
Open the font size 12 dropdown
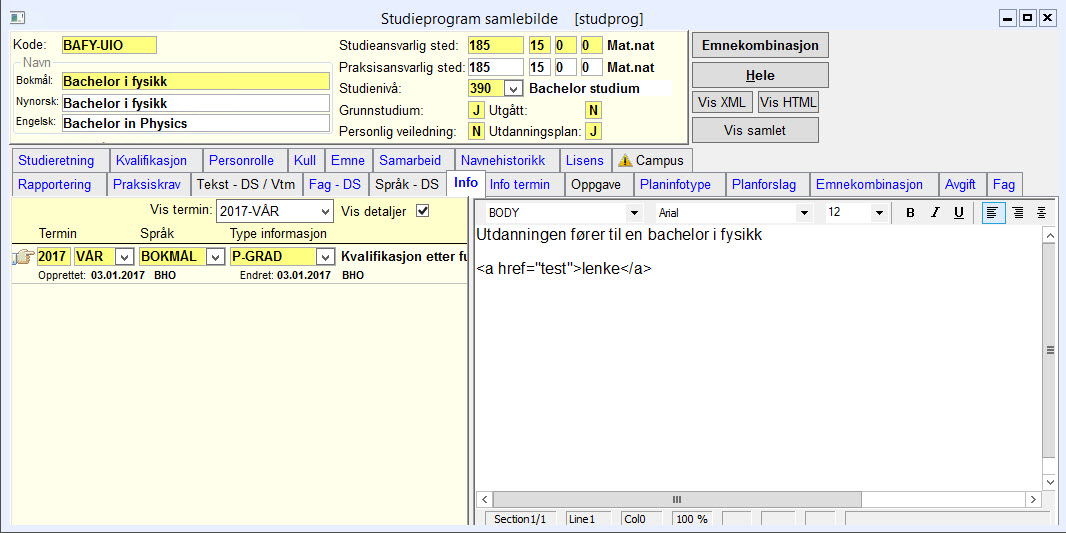(x=879, y=213)
